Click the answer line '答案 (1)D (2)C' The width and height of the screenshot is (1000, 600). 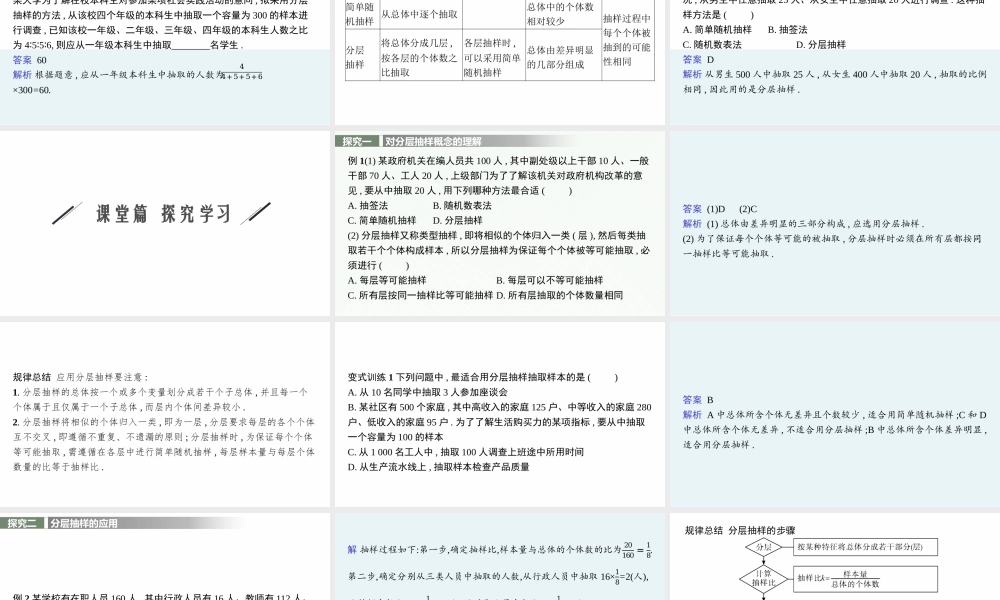point(719,209)
